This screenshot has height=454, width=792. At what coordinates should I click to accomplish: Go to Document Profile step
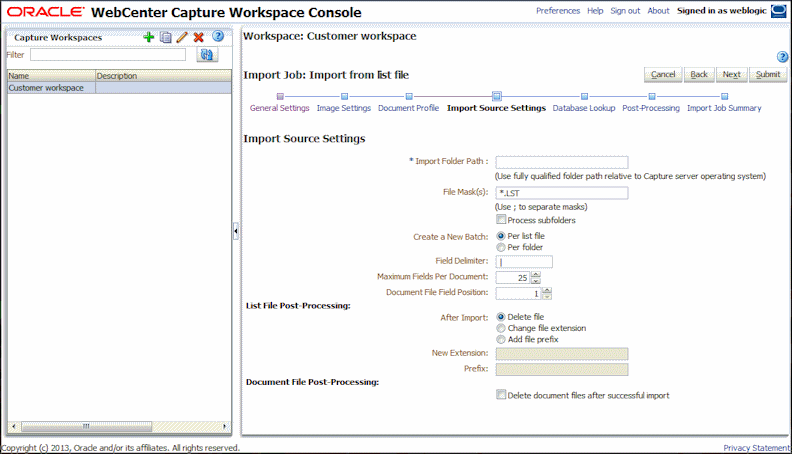[x=408, y=108]
